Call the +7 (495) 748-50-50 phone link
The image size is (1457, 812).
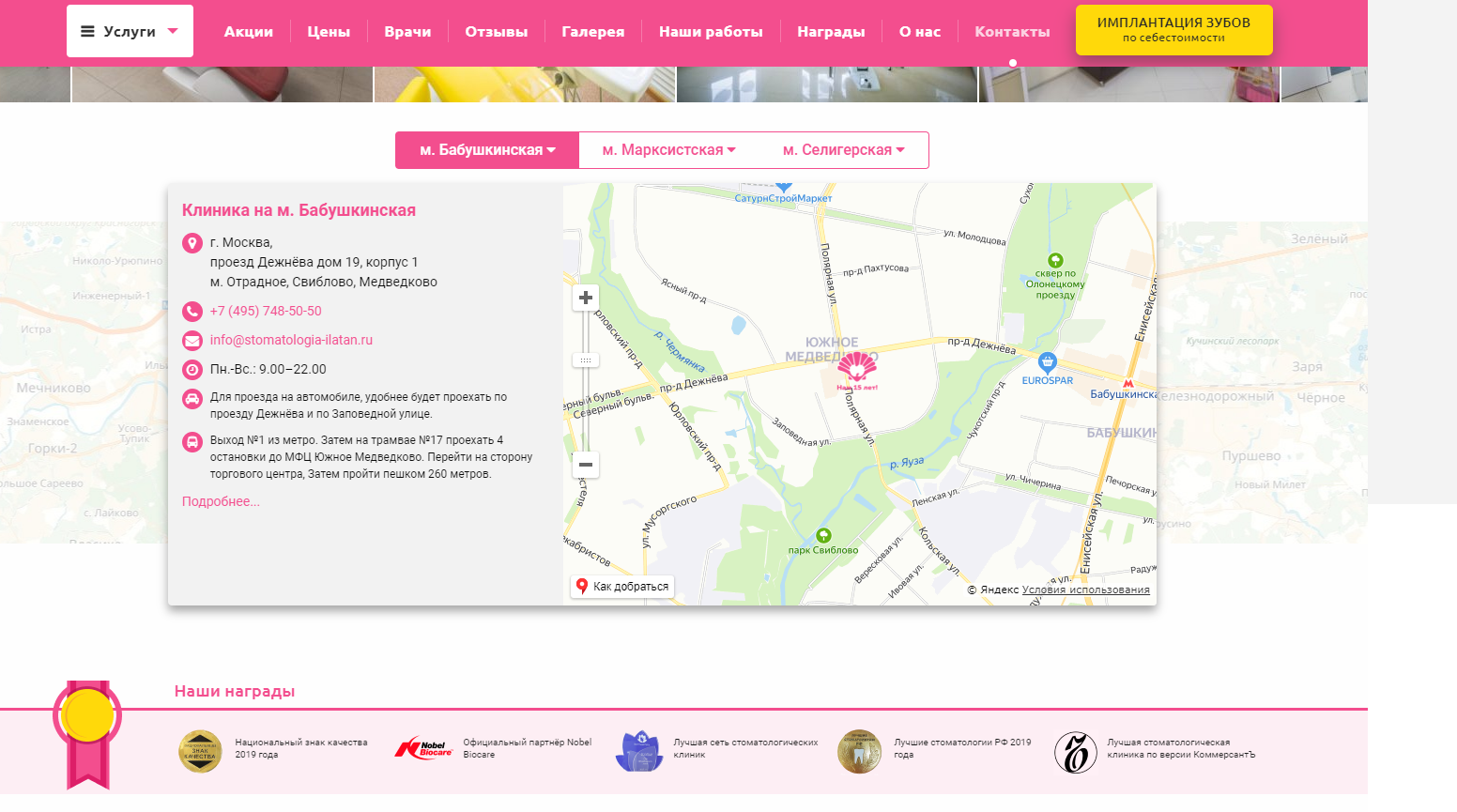(x=266, y=311)
